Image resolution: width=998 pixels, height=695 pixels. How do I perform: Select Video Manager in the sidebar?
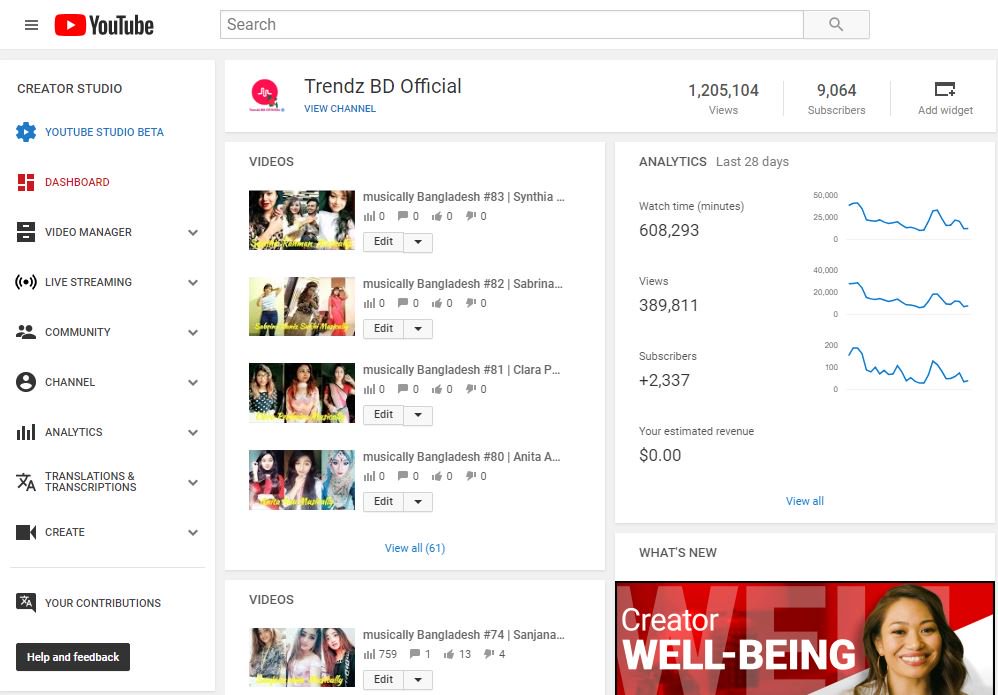coord(88,232)
